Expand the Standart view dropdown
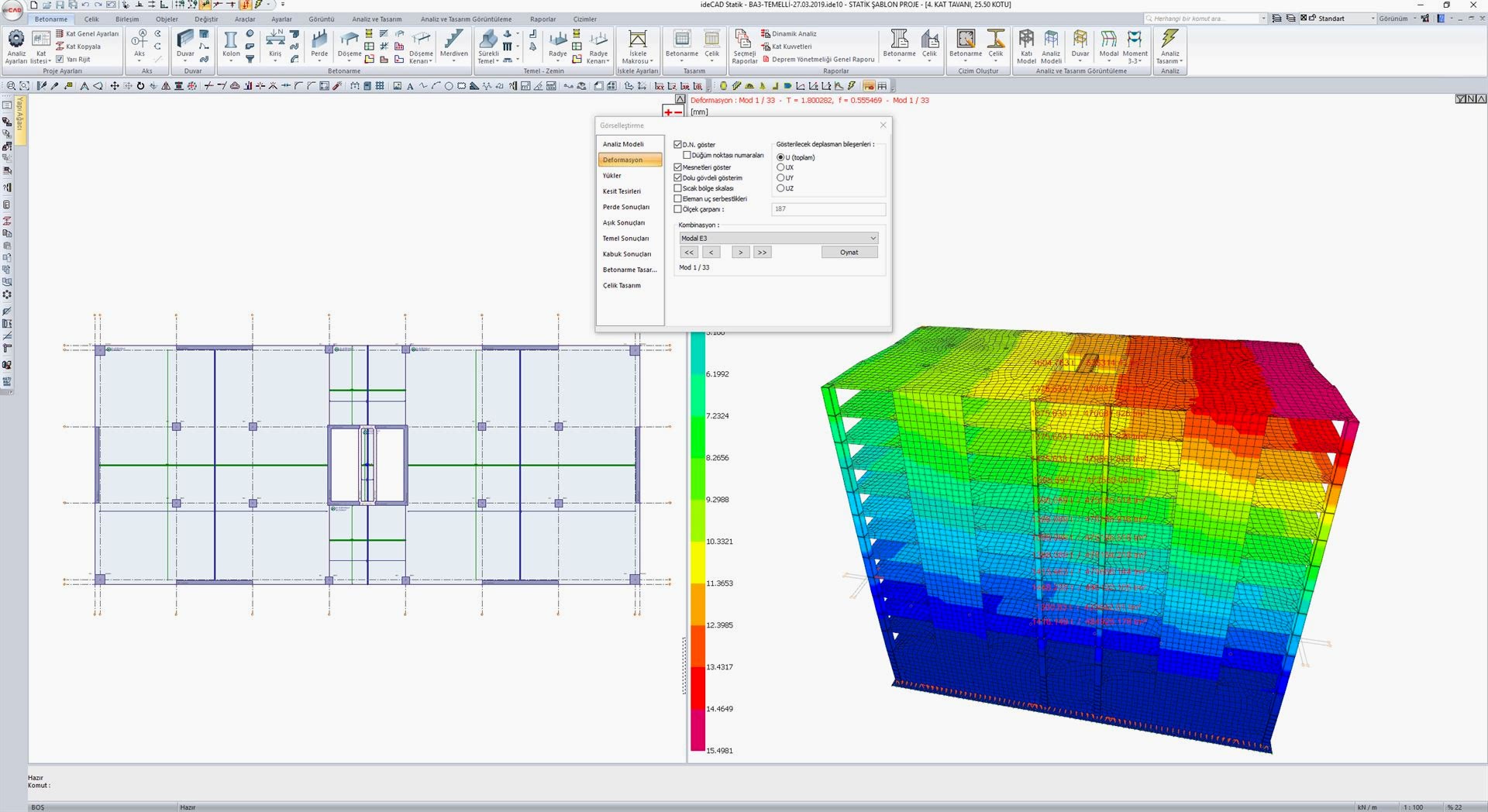 (x=1373, y=19)
